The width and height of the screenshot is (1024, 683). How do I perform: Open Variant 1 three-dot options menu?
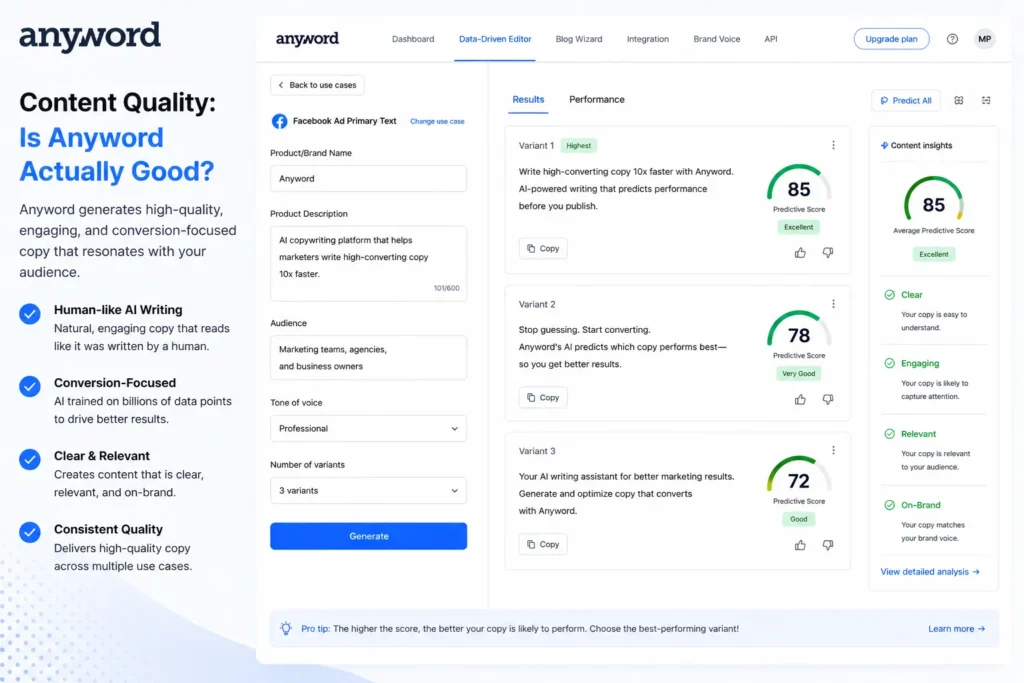[833, 145]
